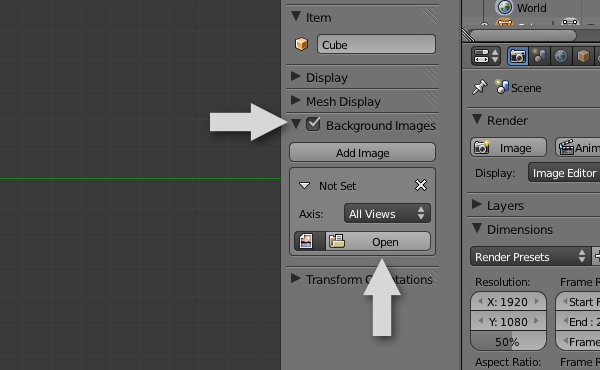The height and width of the screenshot is (370, 600).
Task: Click the outliner horizontal scrollbar
Action: [x=523, y=35]
